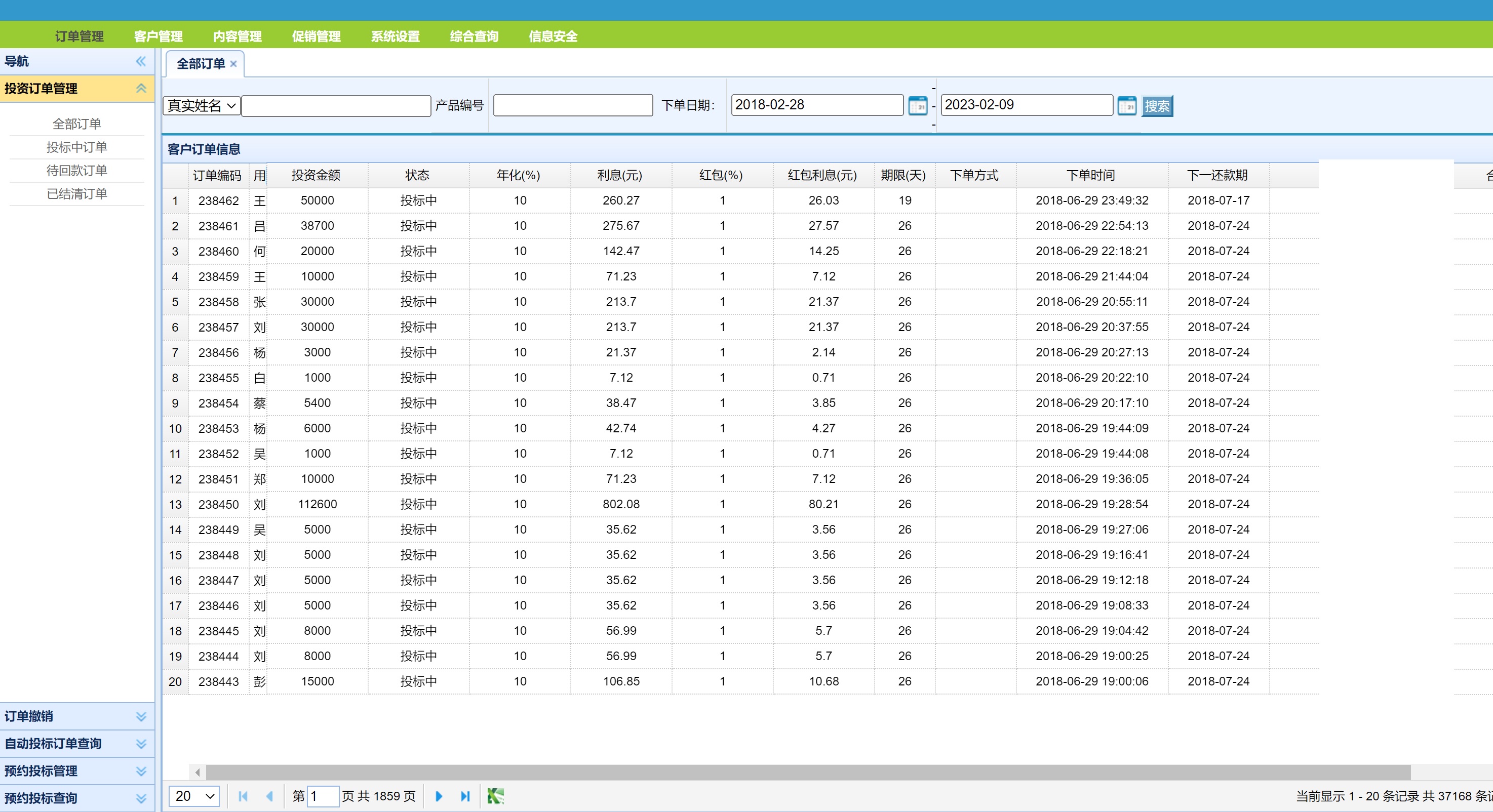
Task: Go to previous page icon
Action: [269, 796]
